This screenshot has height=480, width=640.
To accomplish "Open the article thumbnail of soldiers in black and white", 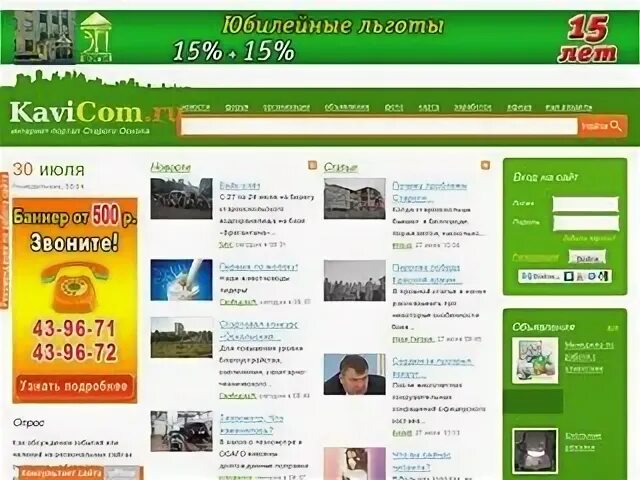I will coord(355,280).
